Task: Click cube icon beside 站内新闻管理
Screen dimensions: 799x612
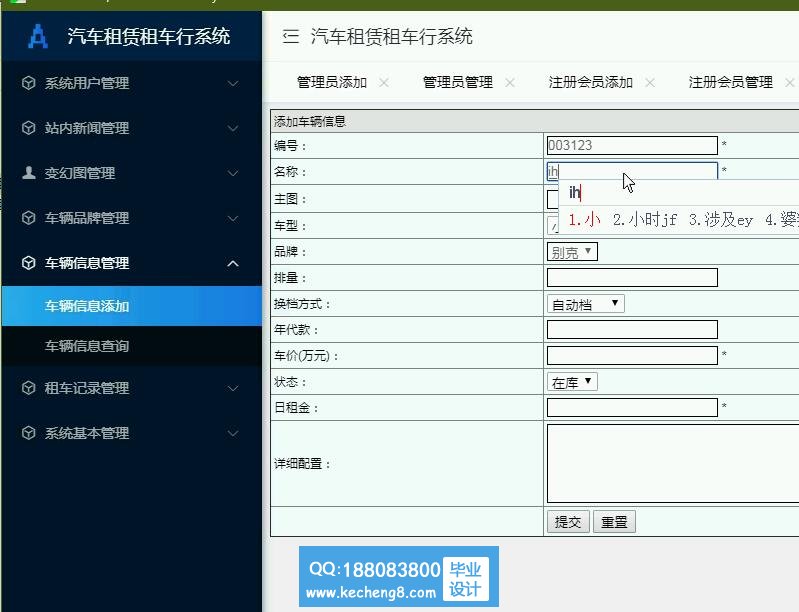Action: coord(29,127)
